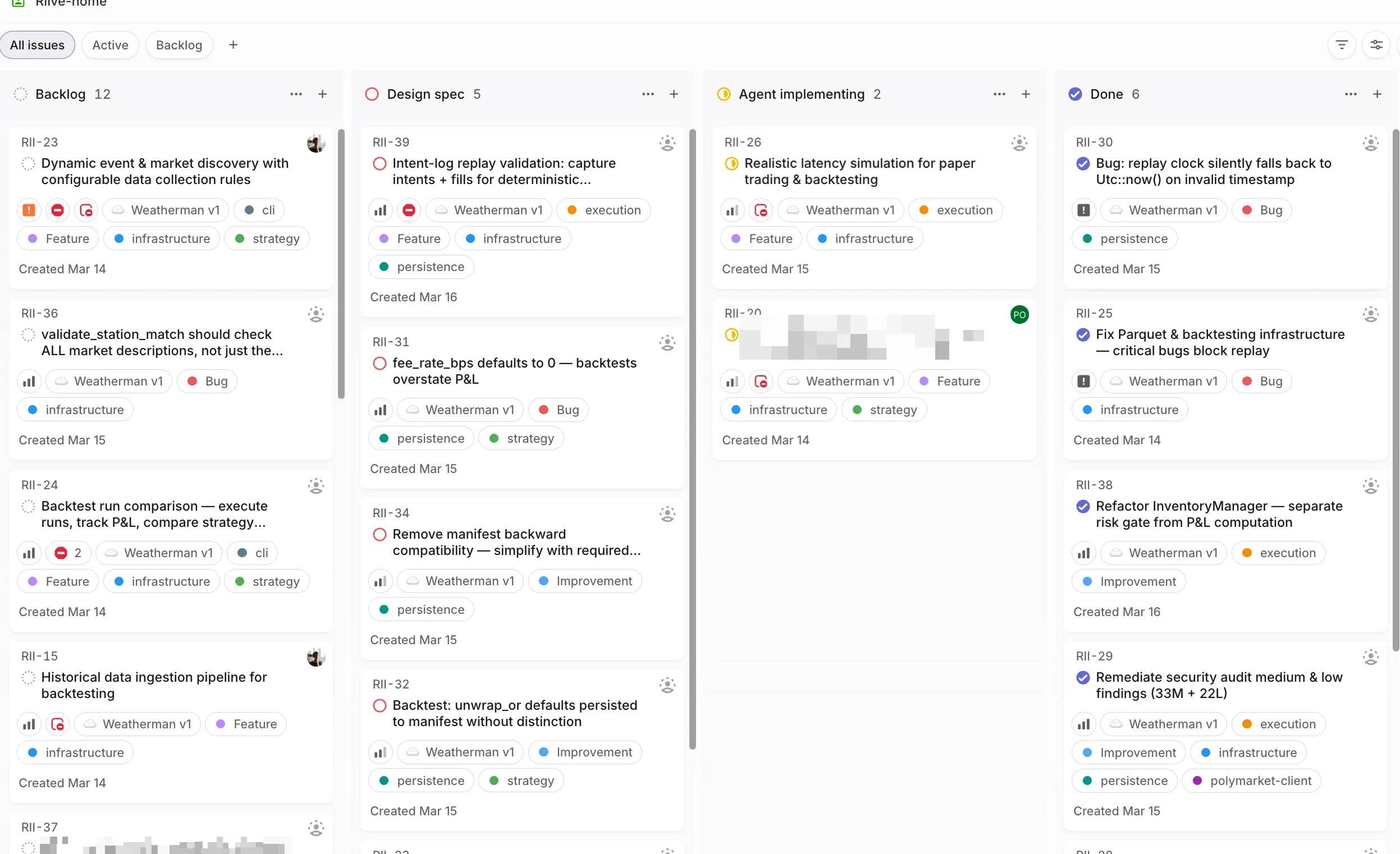This screenshot has height=854, width=1400.
Task: Switch to the Backlog view tab
Action: [x=179, y=45]
